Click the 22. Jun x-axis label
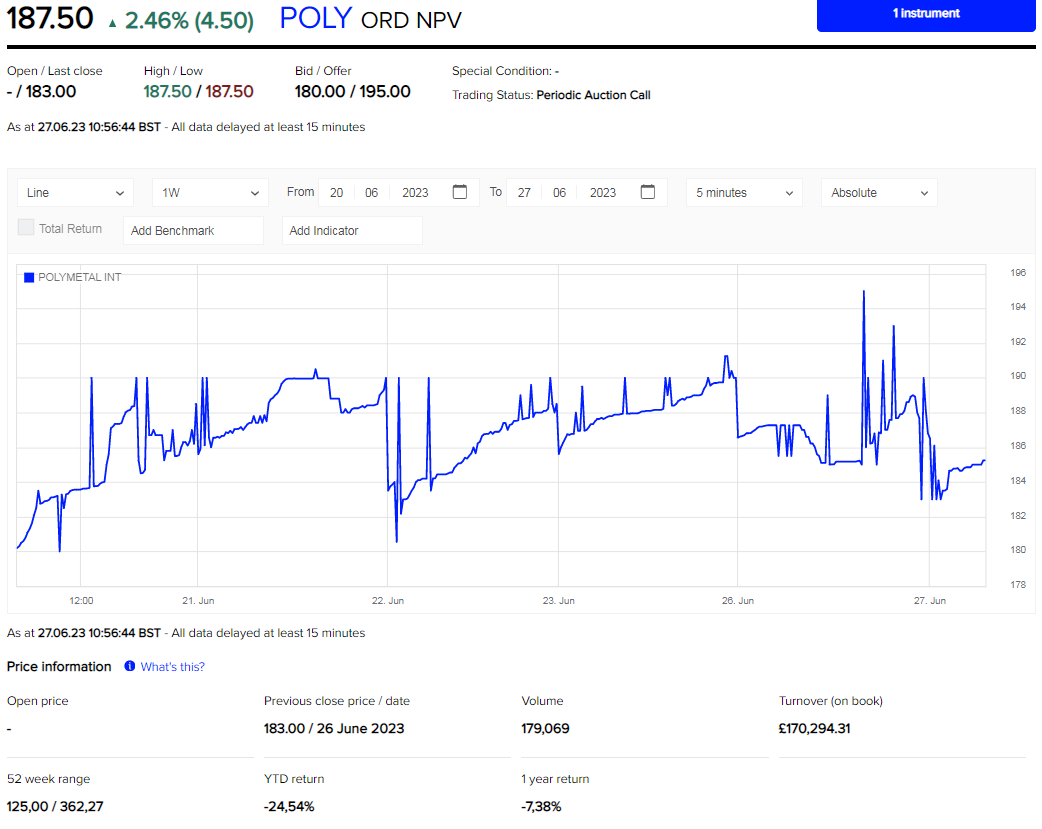 point(387,600)
